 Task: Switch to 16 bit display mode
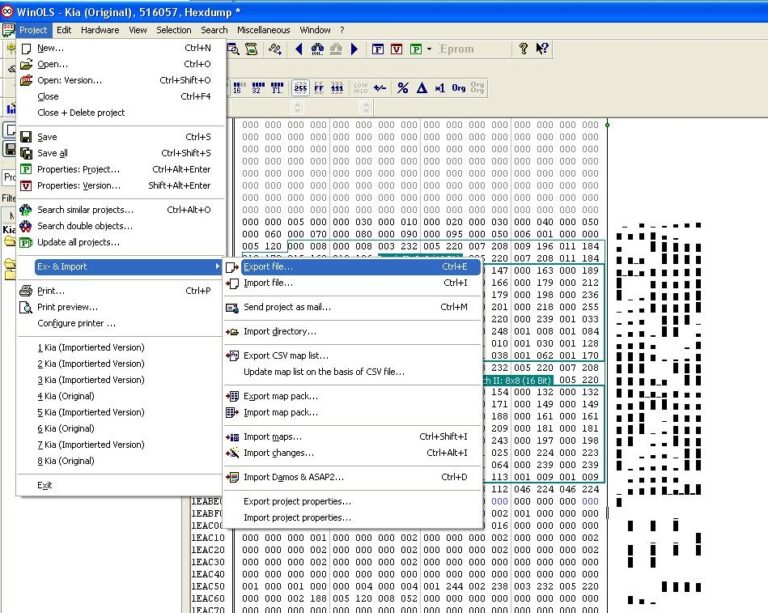coord(239,88)
